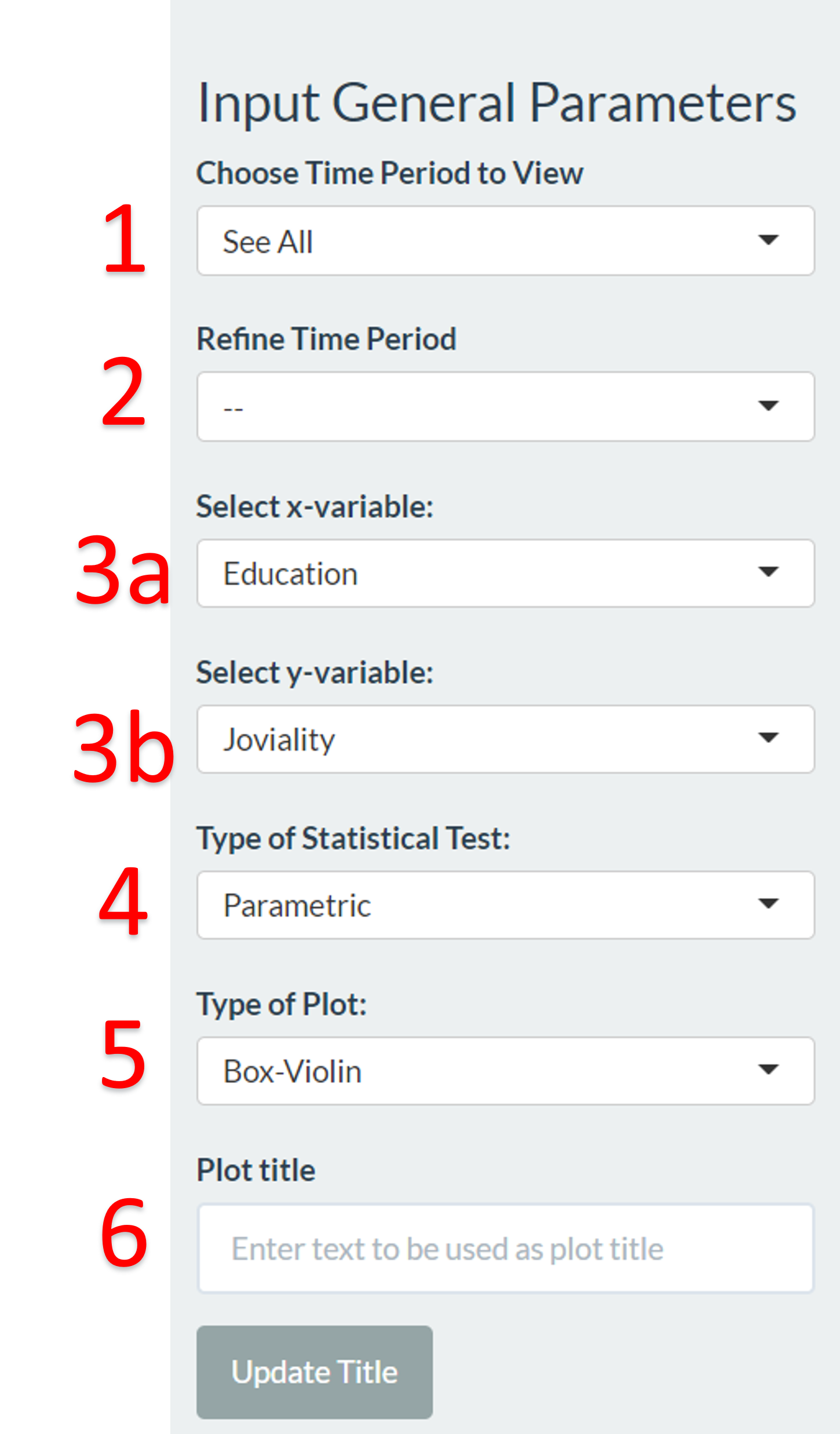This screenshot has width=840, height=1434.
Task: Click the caret arrow beside Box-Violin
Action: click(x=768, y=1070)
